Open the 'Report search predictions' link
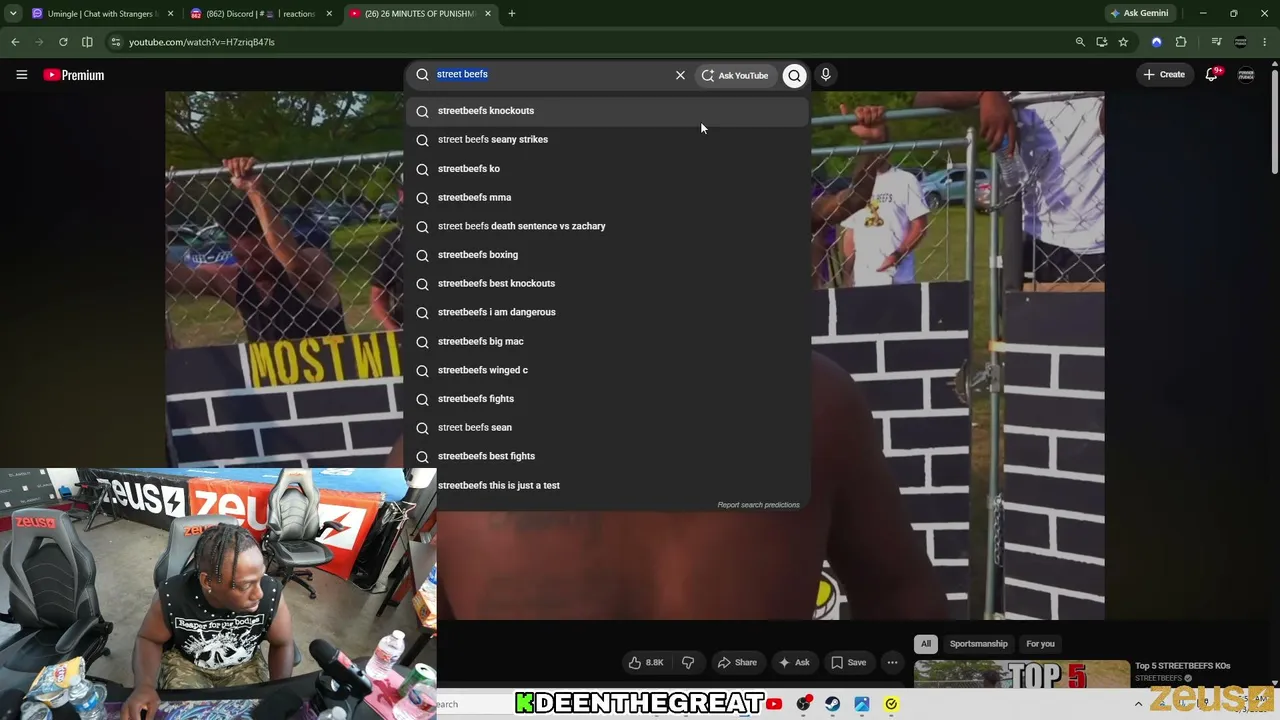The image size is (1280, 720). 758,505
